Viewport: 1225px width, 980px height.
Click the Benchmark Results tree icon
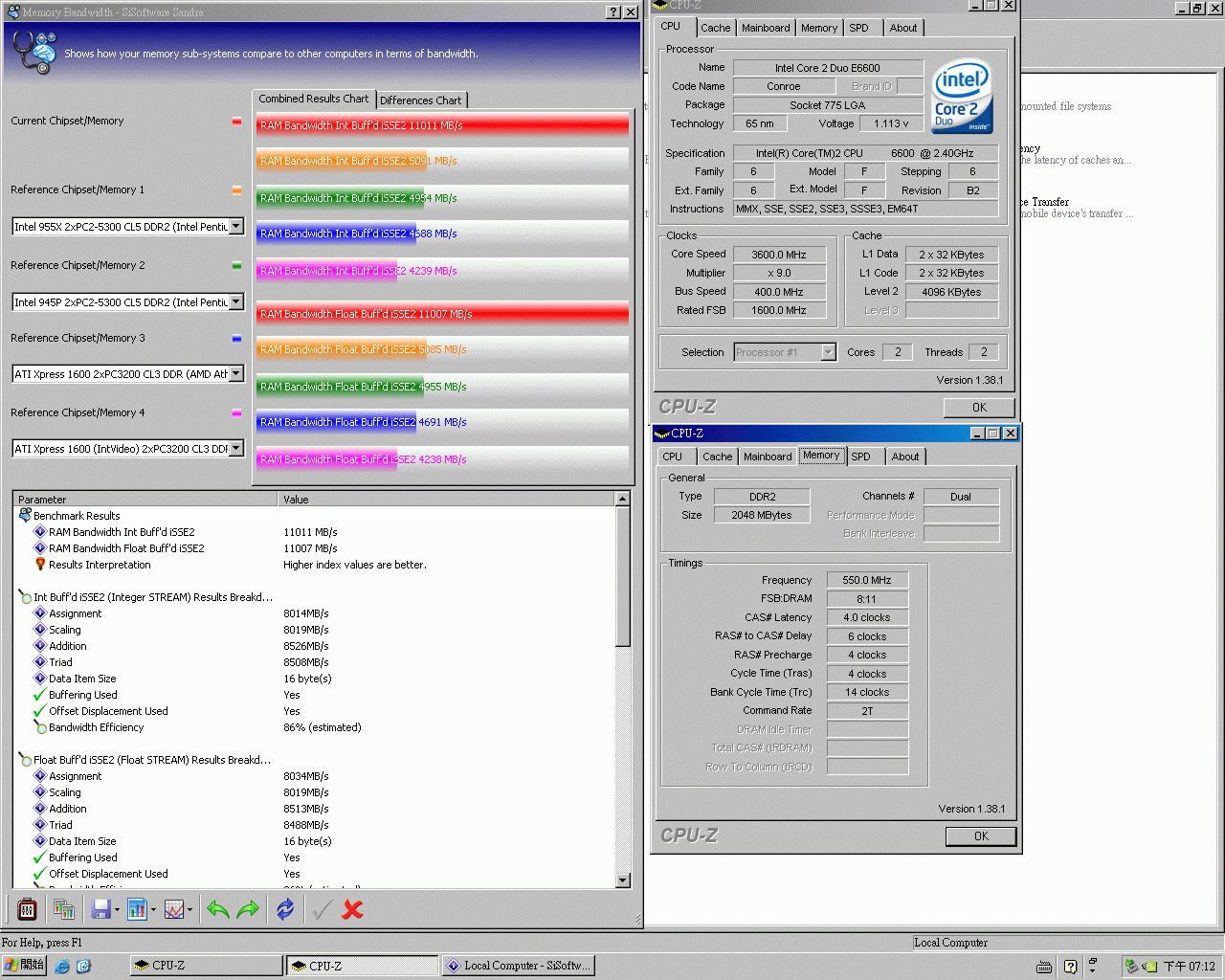point(25,515)
